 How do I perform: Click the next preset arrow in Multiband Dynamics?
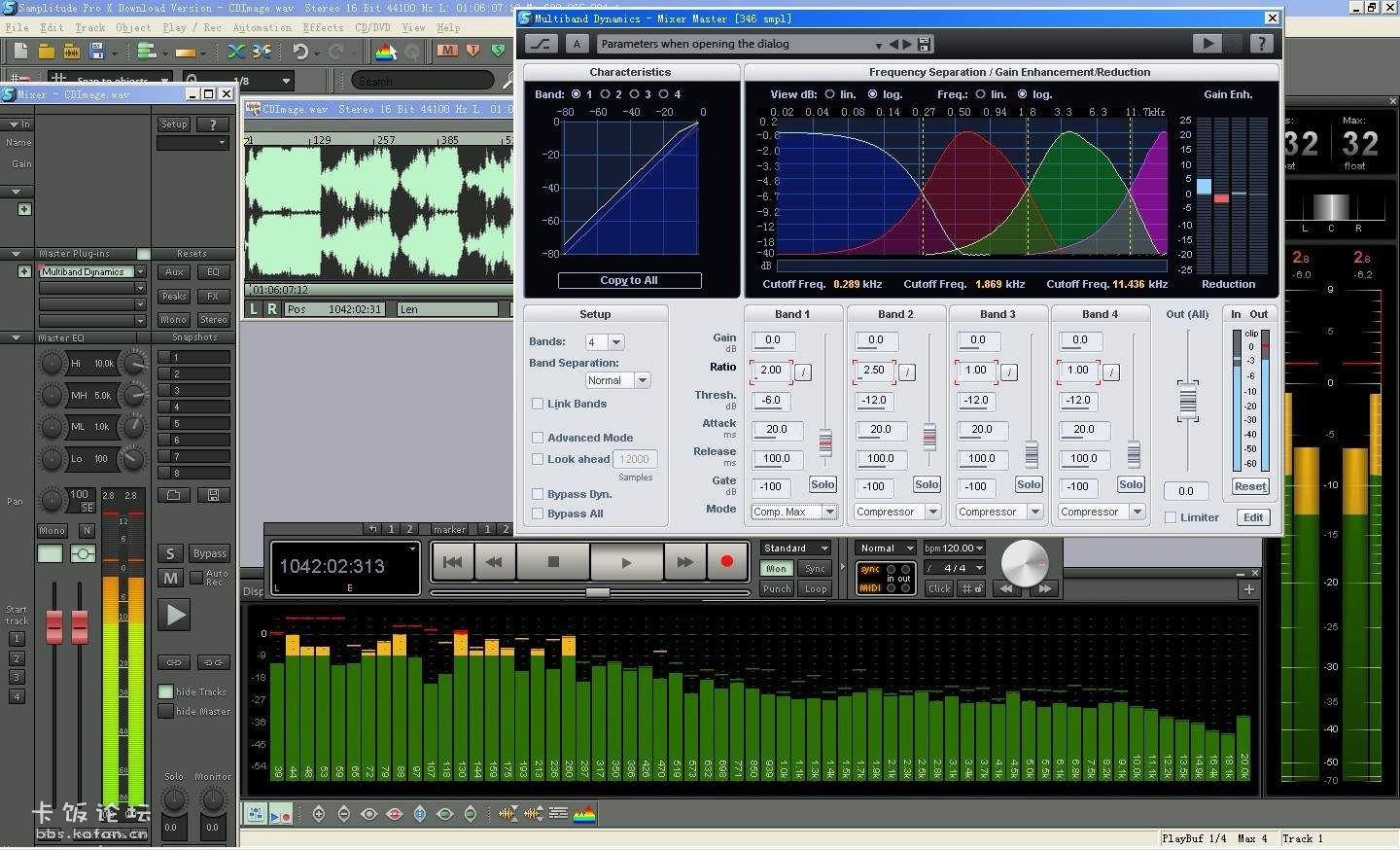907,44
